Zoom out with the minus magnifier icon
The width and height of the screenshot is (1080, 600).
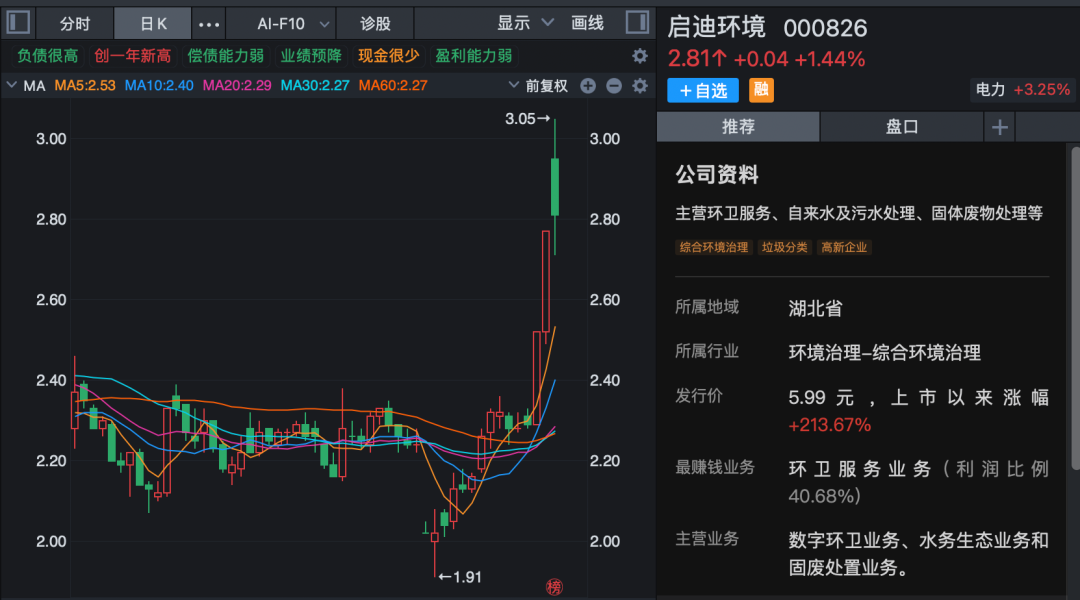click(614, 88)
